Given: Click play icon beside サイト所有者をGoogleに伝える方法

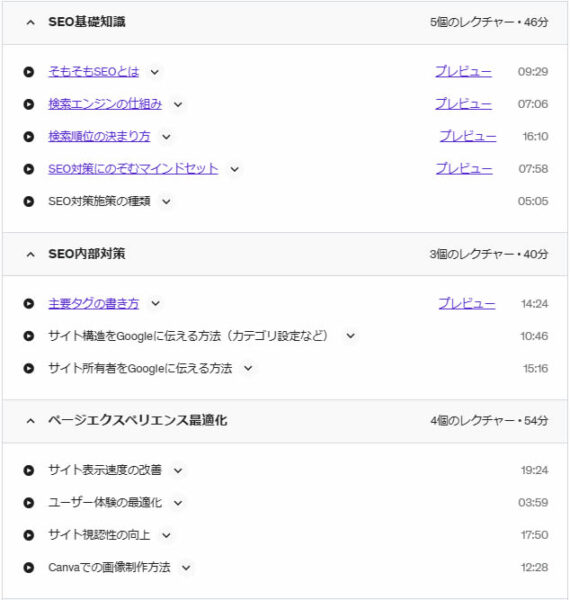Looking at the screenshot, I should tap(29, 368).
